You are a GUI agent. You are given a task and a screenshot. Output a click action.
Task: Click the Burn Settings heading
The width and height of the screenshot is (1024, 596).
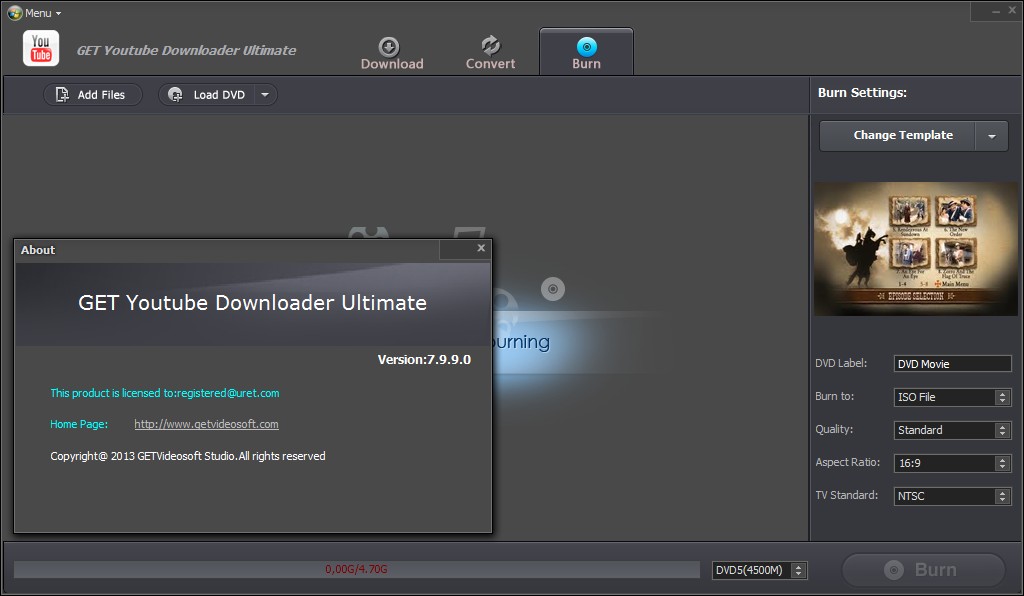point(862,93)
